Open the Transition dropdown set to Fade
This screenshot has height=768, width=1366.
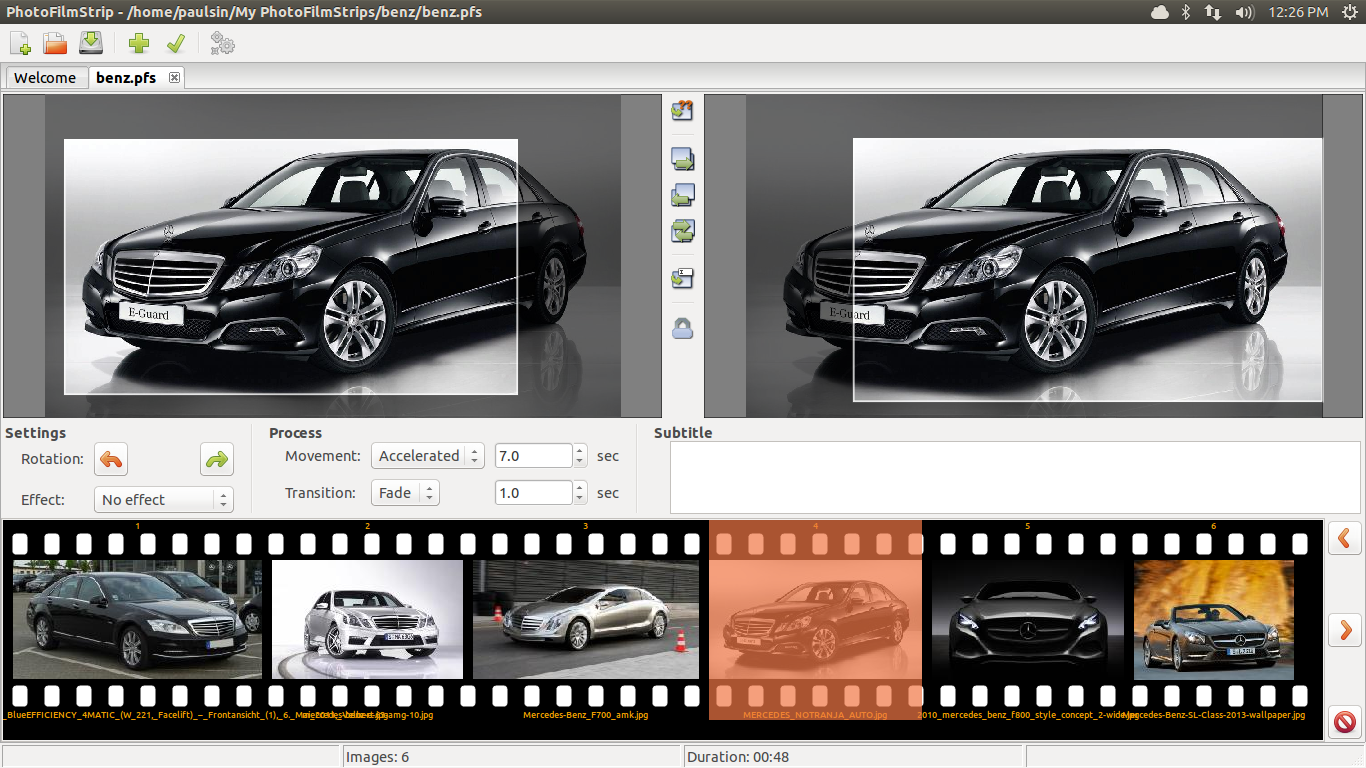(x=405, y=493)
